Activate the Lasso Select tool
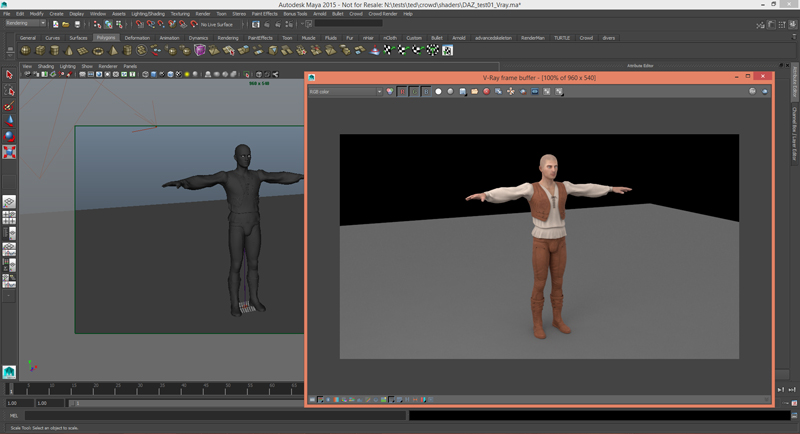This screenshot has height=434, width=800. (9, 91)
